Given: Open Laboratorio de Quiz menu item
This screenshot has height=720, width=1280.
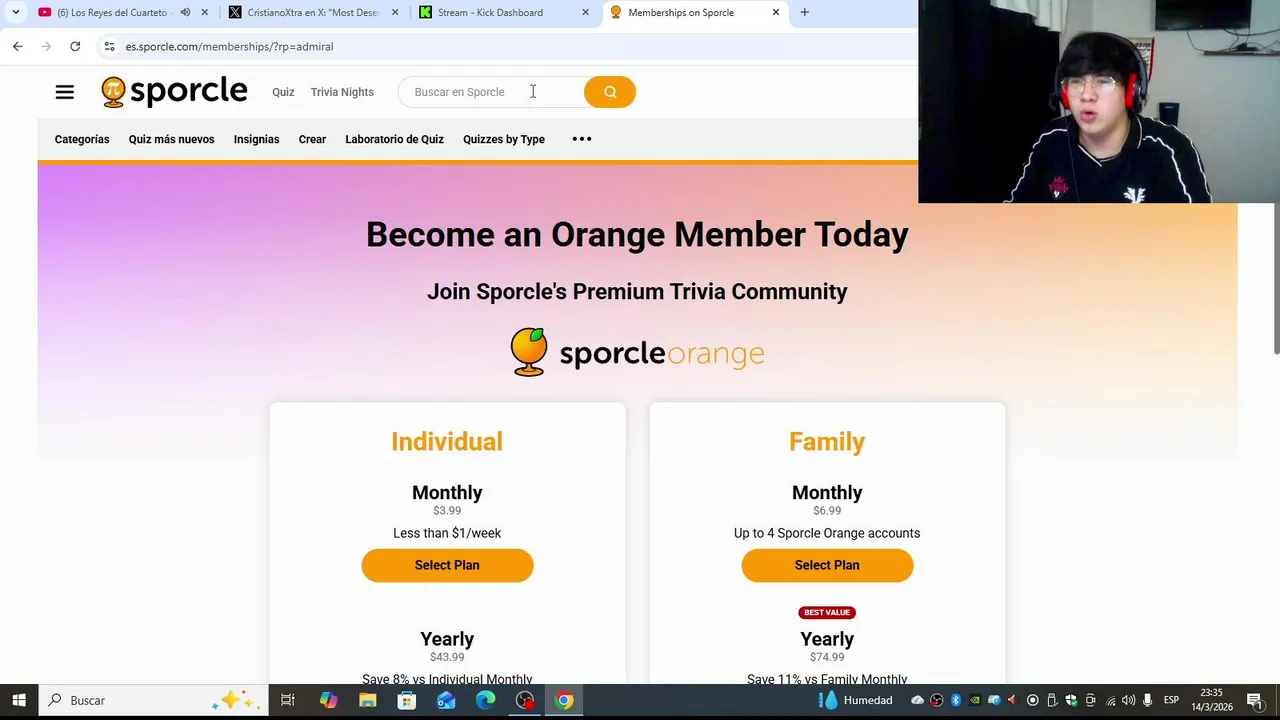Looking at the screenshot, I should point(394,139).
